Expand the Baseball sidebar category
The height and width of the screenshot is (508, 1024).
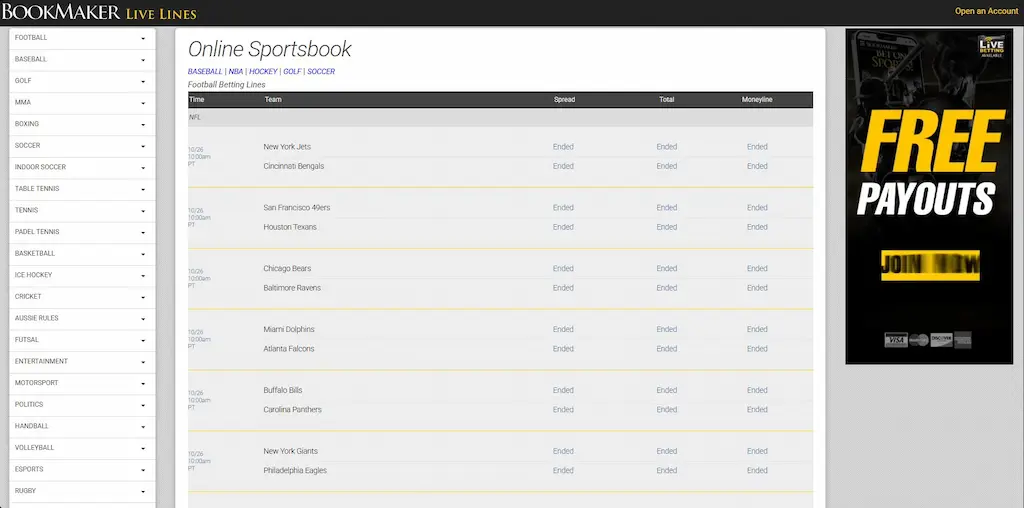82,59
